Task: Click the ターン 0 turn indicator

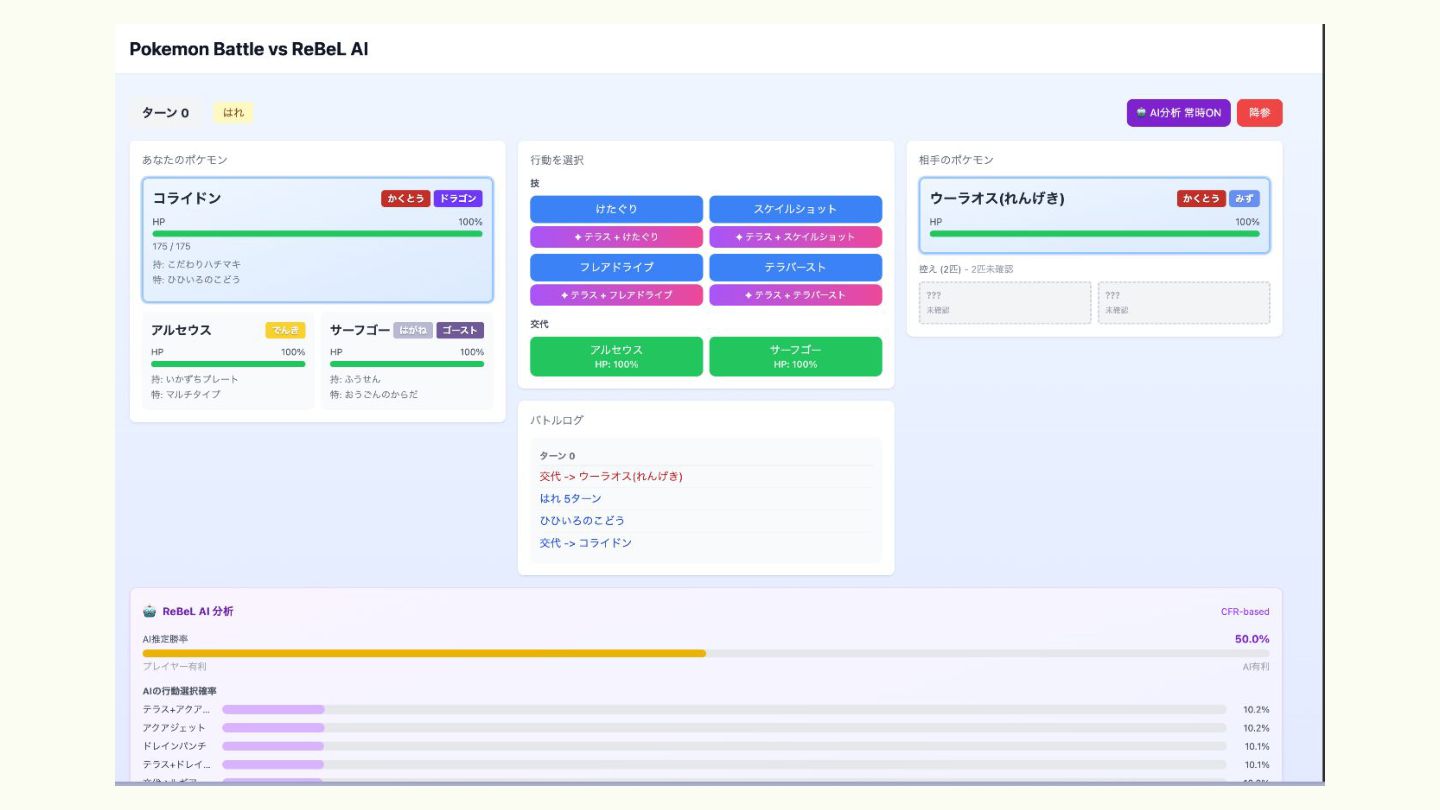Action: (x=165, y=113)
